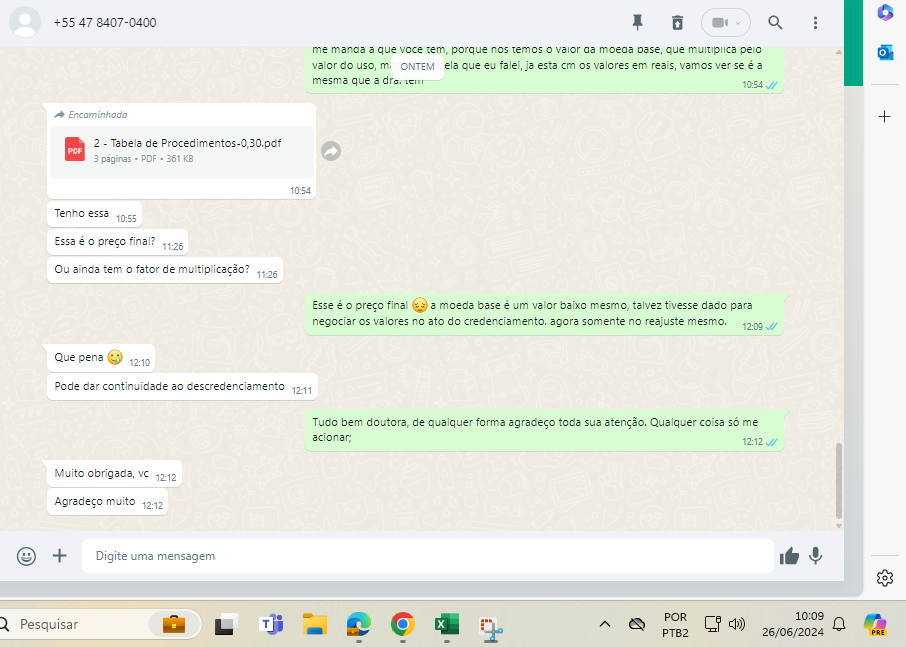This screenshot has width=906, height=647.
Task: Open volume speaker tray icon
Action: 737,624
